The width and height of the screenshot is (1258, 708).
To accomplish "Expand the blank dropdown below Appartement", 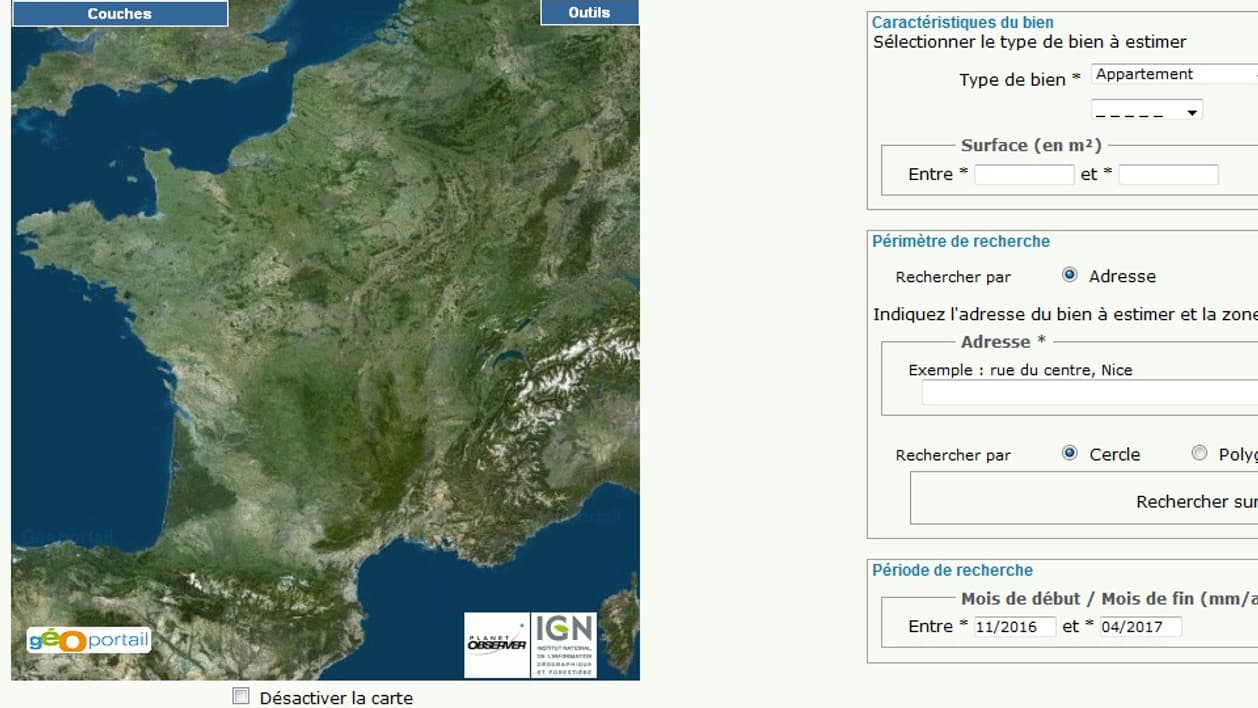I will pos(1146,110).
